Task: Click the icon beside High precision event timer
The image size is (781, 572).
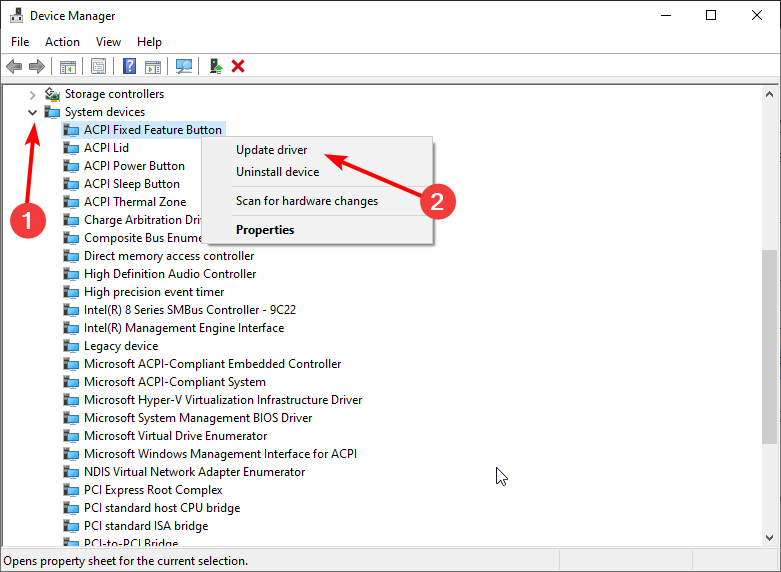Action: 71,292
